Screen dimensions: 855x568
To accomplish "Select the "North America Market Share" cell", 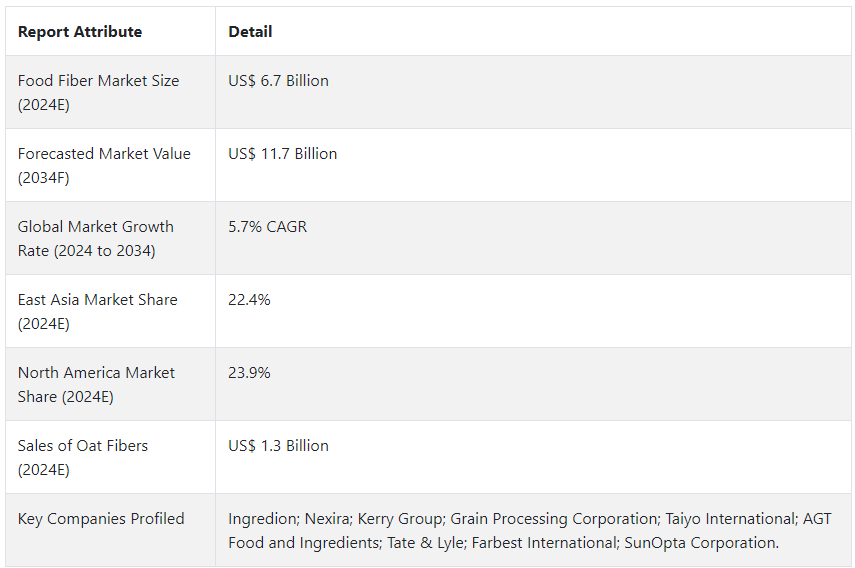I will pos(96,384).
